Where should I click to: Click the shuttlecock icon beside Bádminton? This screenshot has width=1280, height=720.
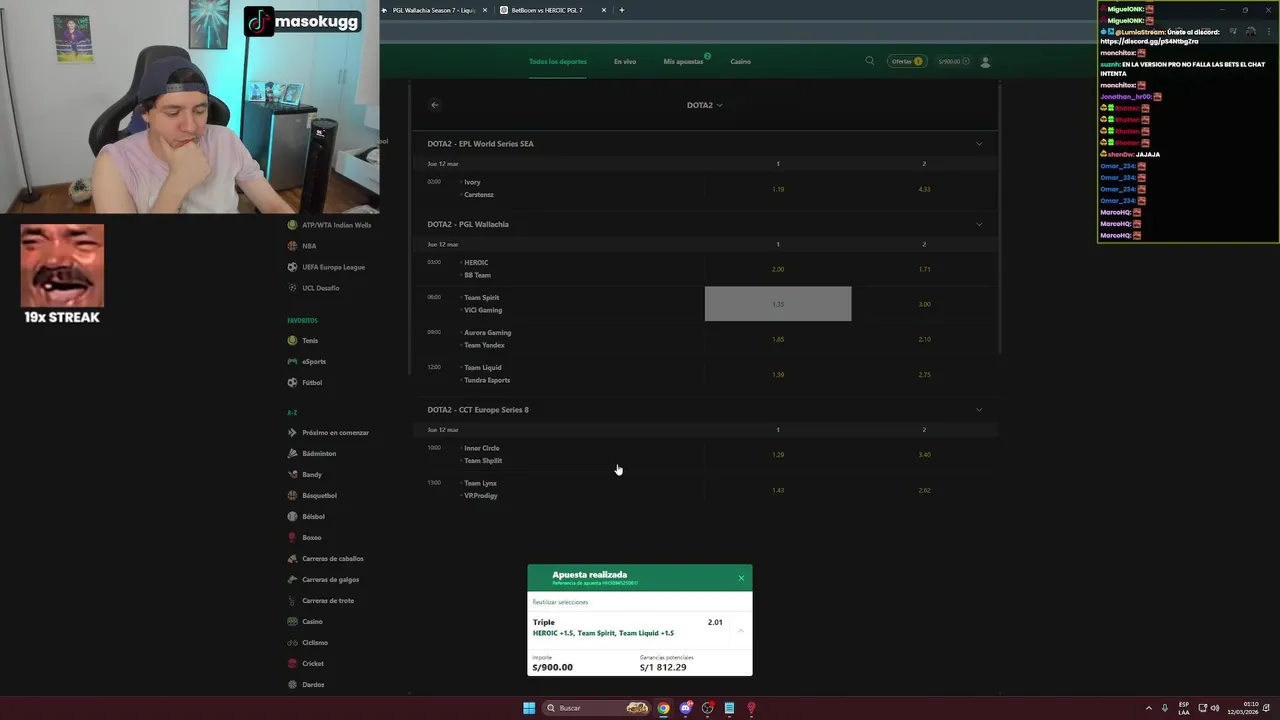pos(292,454)
